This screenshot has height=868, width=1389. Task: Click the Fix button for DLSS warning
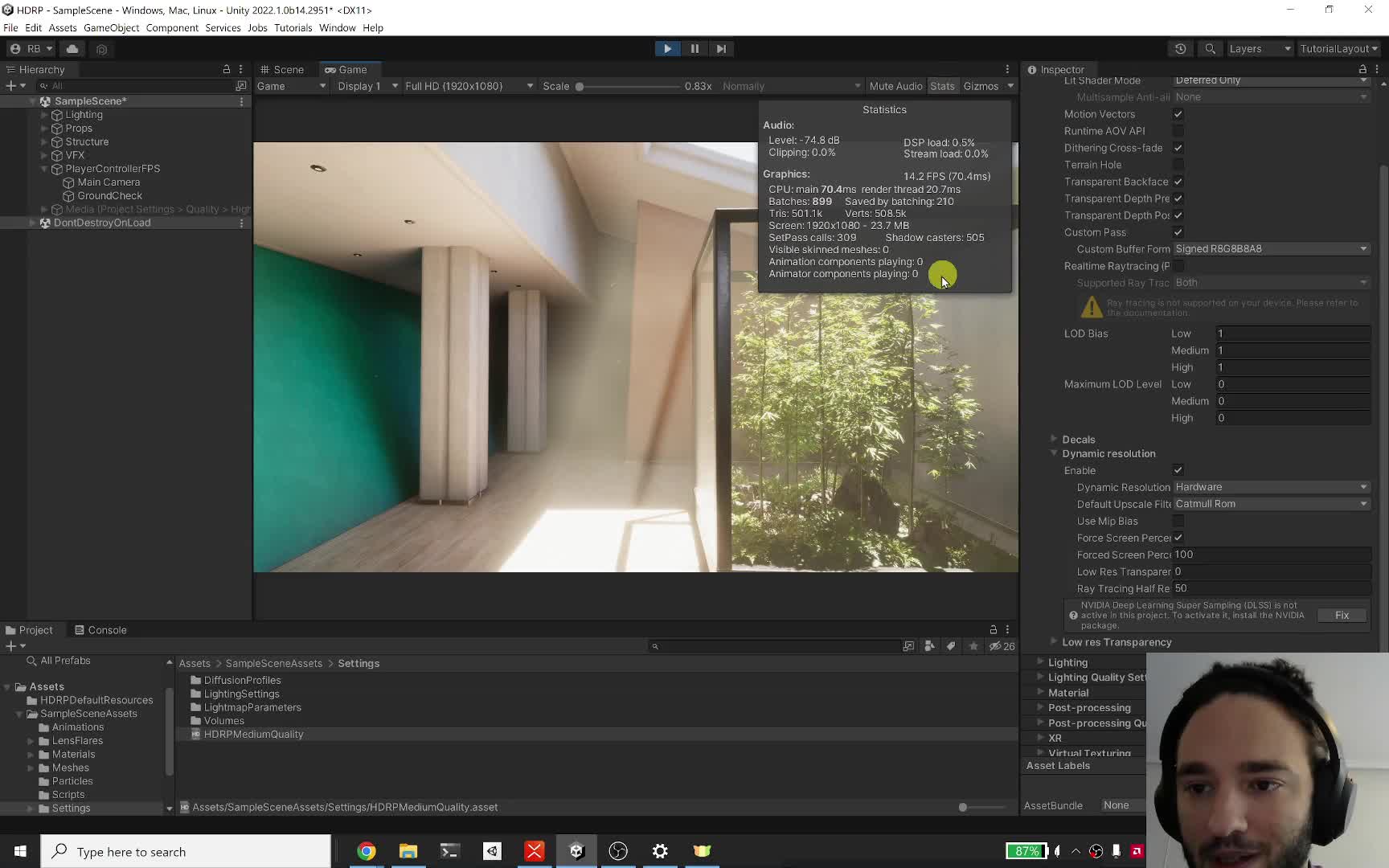(x=1342, y=615)
